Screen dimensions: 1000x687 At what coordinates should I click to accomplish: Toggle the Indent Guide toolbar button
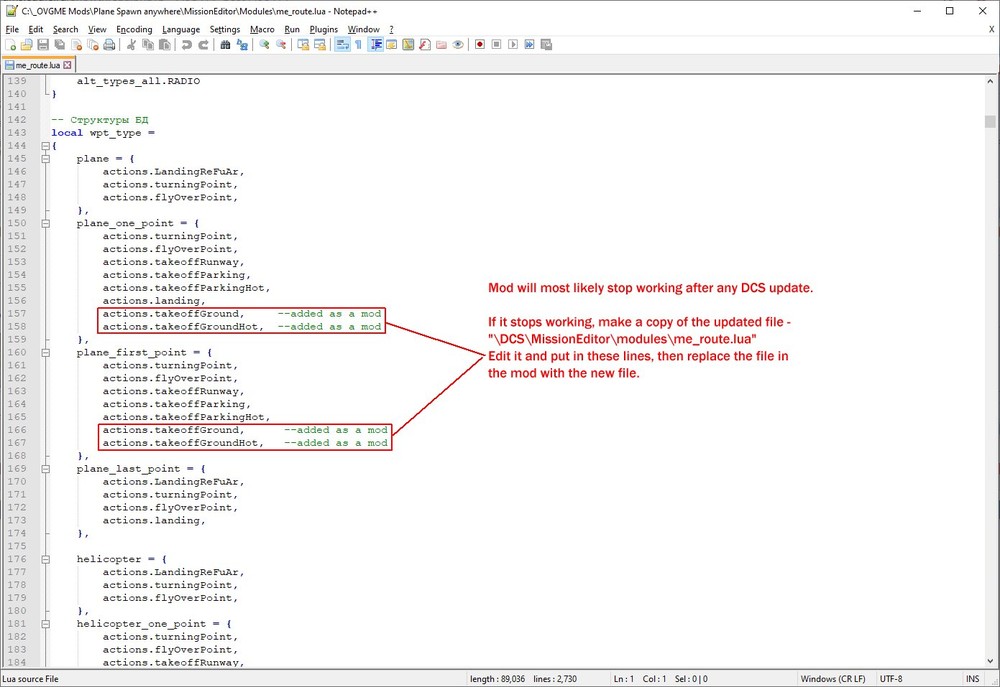[376, 45]
